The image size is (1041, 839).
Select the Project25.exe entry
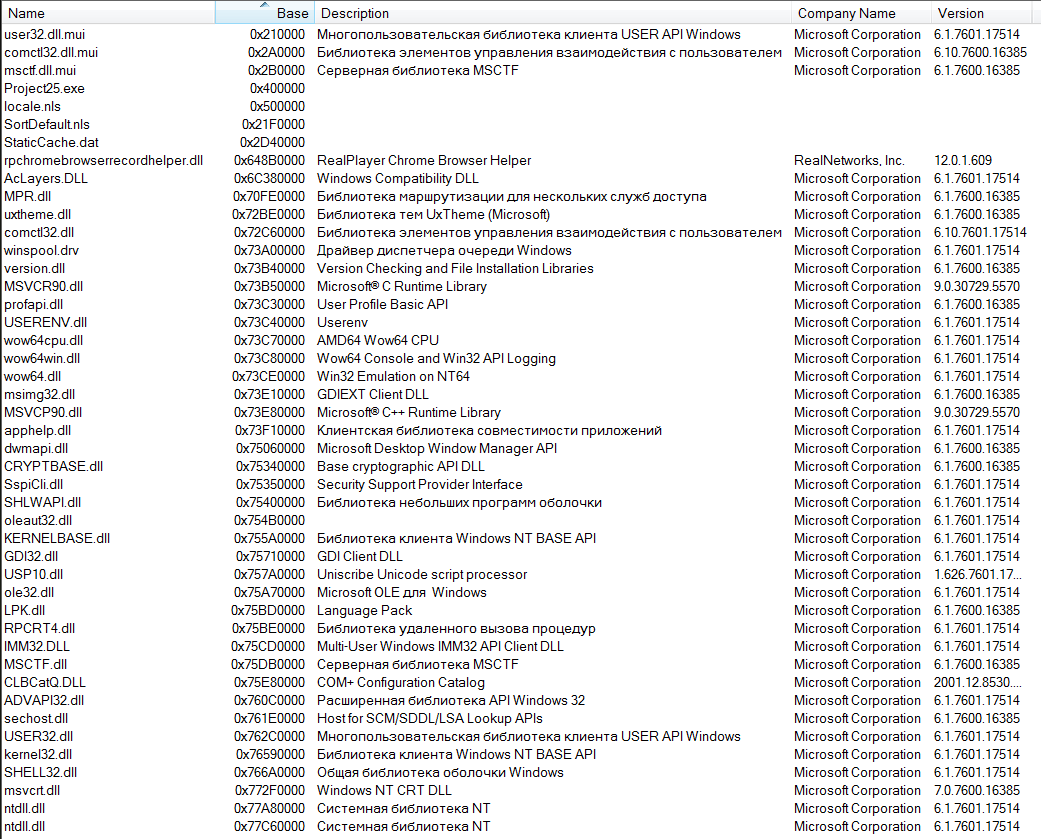pos(520,88)
